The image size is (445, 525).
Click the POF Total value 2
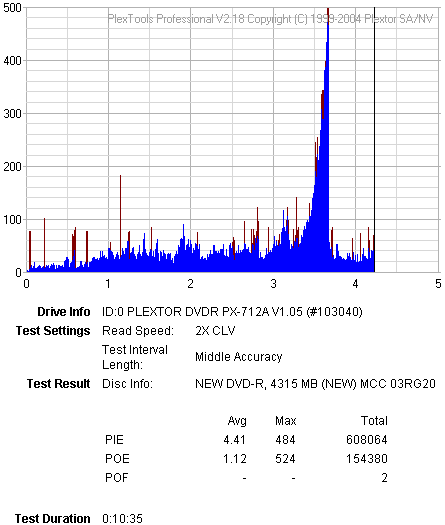[384, 478]
